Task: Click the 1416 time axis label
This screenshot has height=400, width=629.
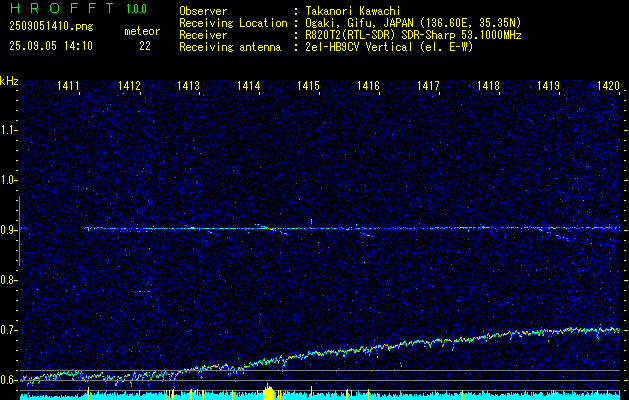Action: pyautogui.click(x=368, y=85)
